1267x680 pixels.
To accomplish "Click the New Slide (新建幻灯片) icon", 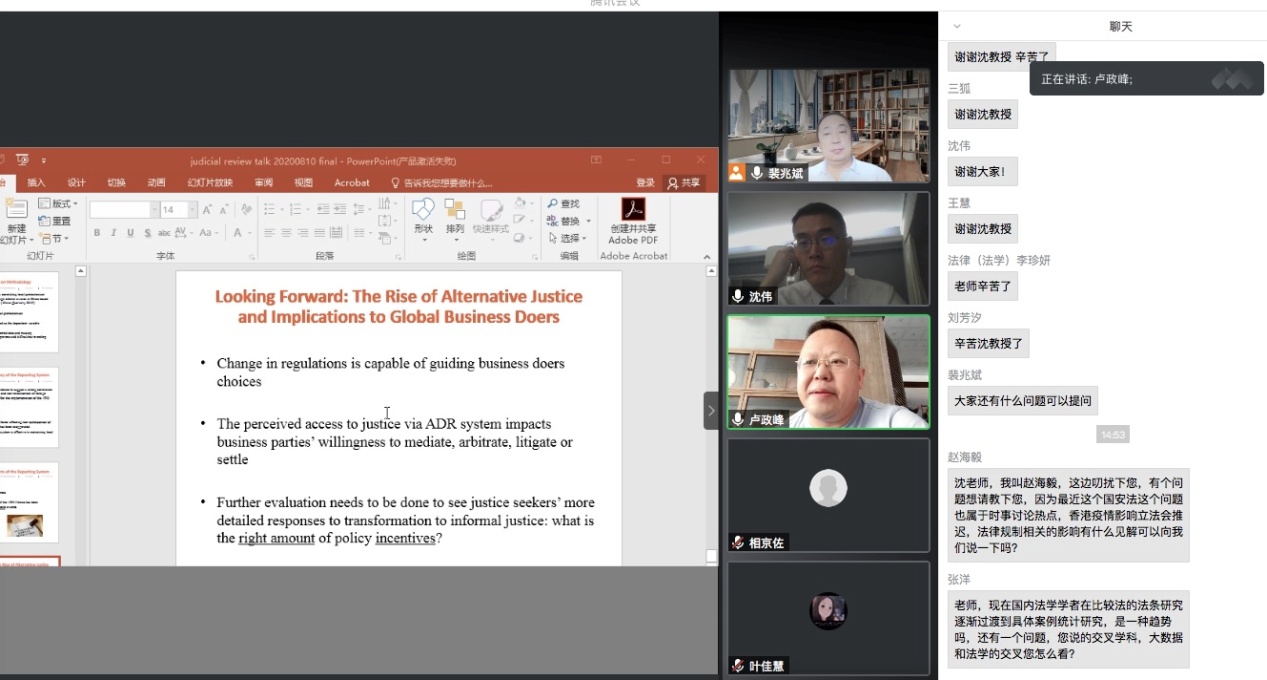I will [x=16, y=209].
